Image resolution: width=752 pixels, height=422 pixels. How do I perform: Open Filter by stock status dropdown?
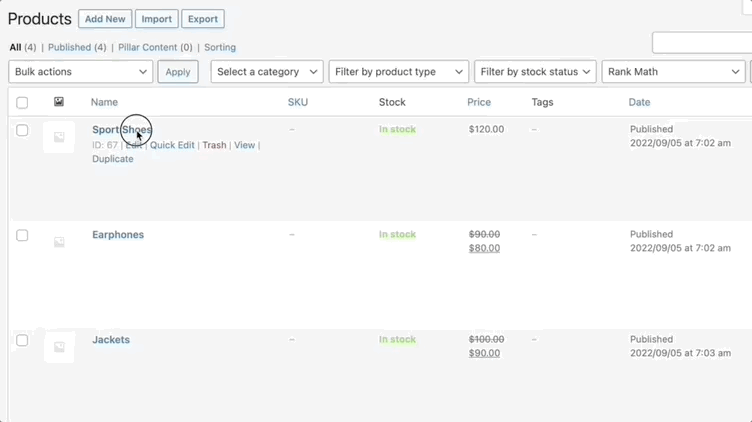(535, 71)
